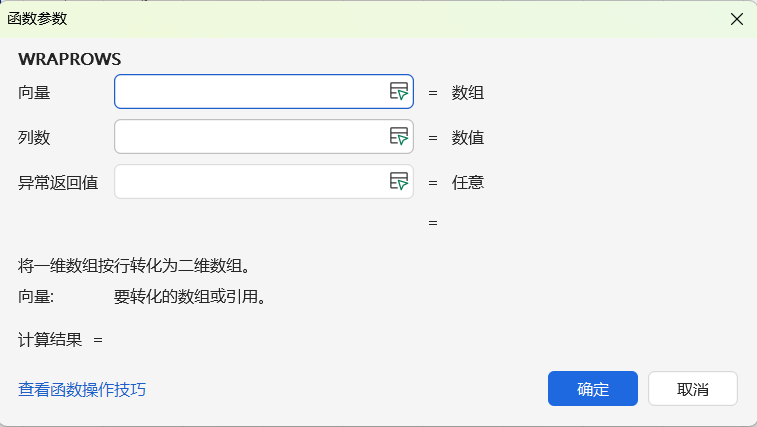Image resolution: width=757 pixels, height=427 pixels.
Task: Open the 查看函数操作技巧 link
Action: pyautogui.click(x=82, y=389)
